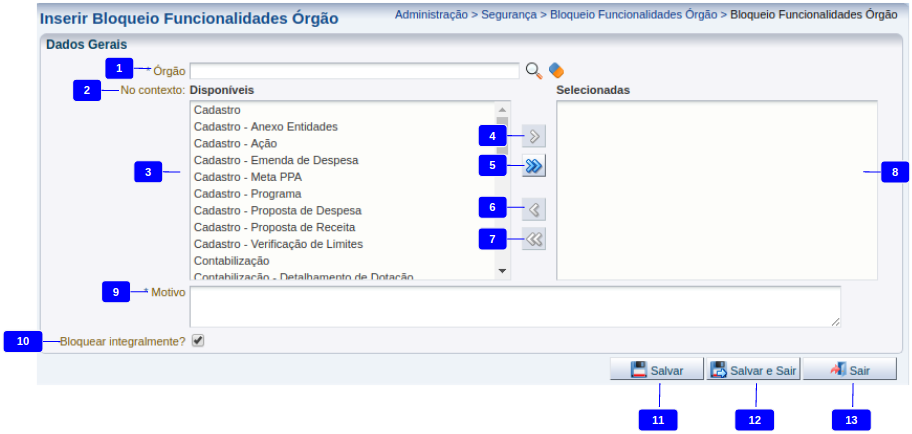The width and height of the screenshot is (912, 434).
Task: Select Cadastro - Emenda de Despesa item
Action: pyautogui.click(x=275, y=160)
